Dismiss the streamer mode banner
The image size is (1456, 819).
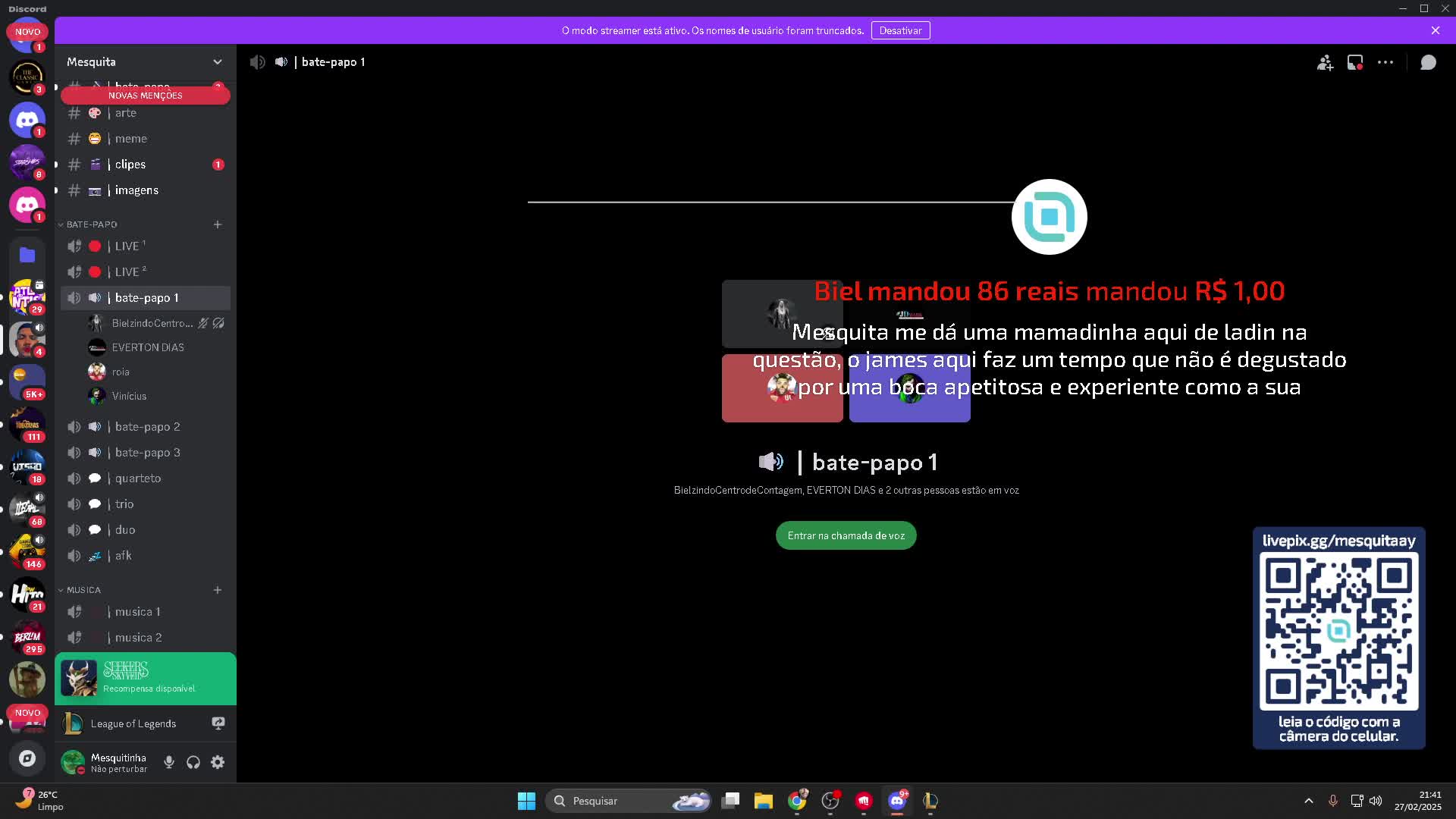[x=1436, y=30]
